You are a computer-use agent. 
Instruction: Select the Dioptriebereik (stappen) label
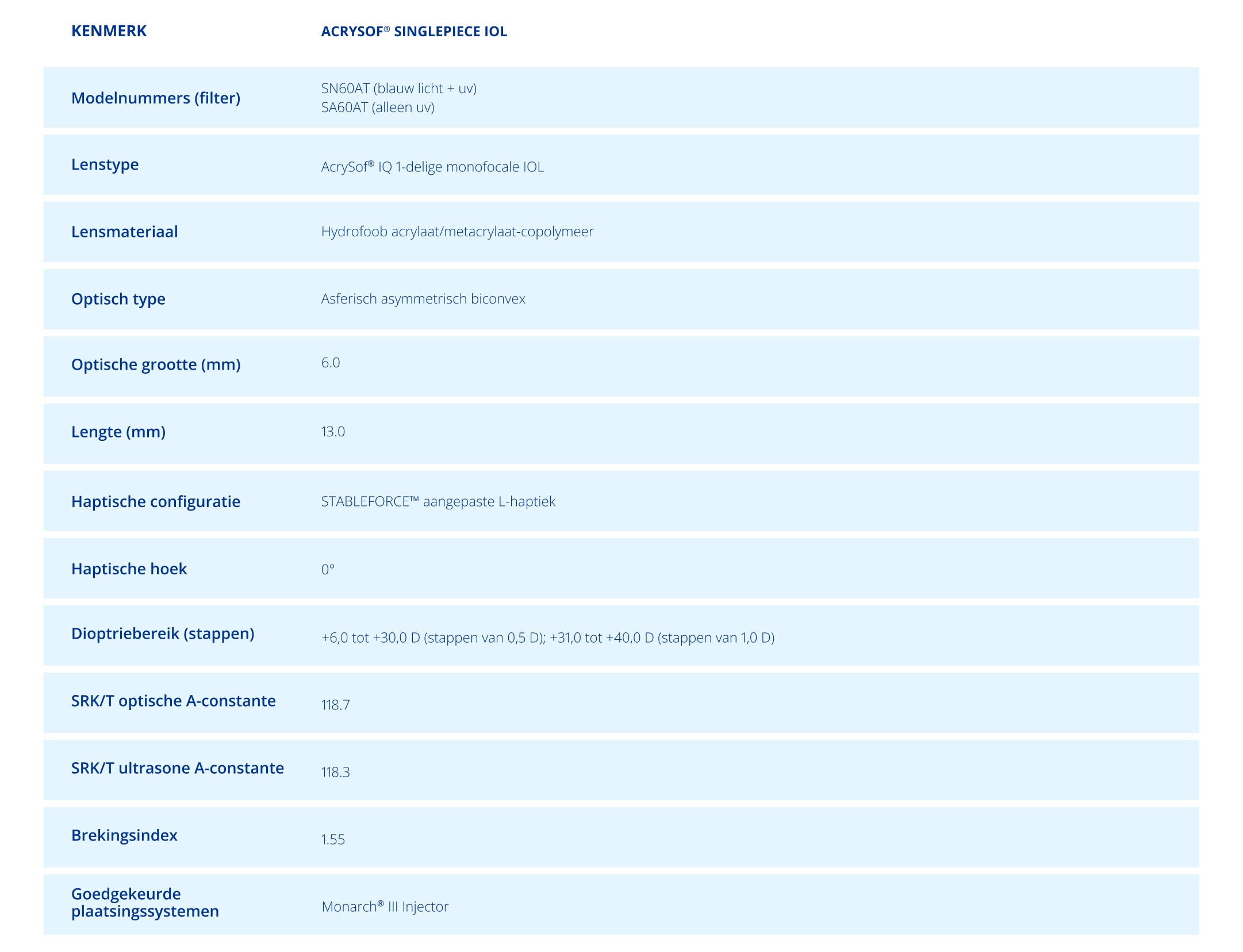click(x=163, y=634)
